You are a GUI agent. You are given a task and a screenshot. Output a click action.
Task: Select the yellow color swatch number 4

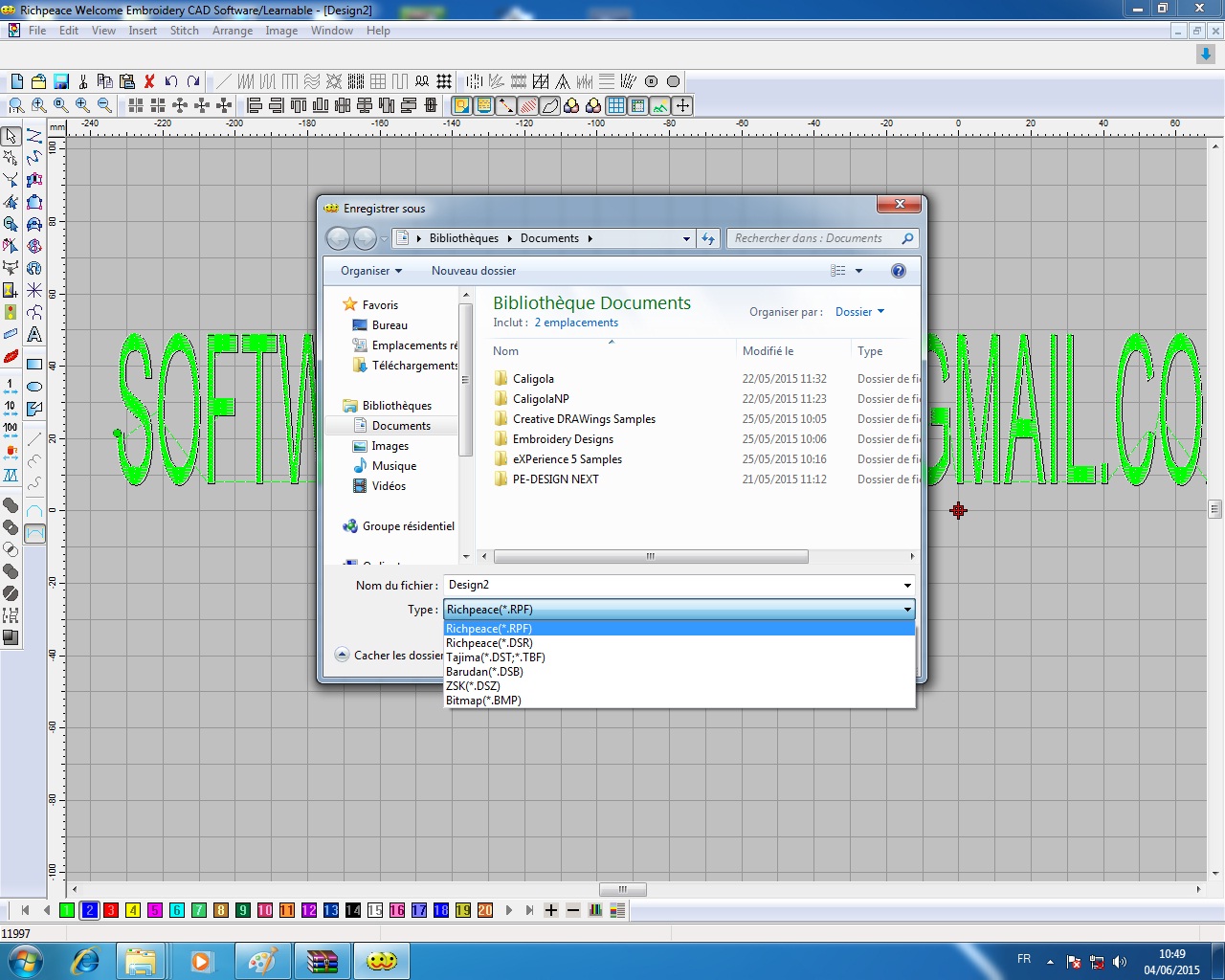pyautogui.click(x=133, y=910)
